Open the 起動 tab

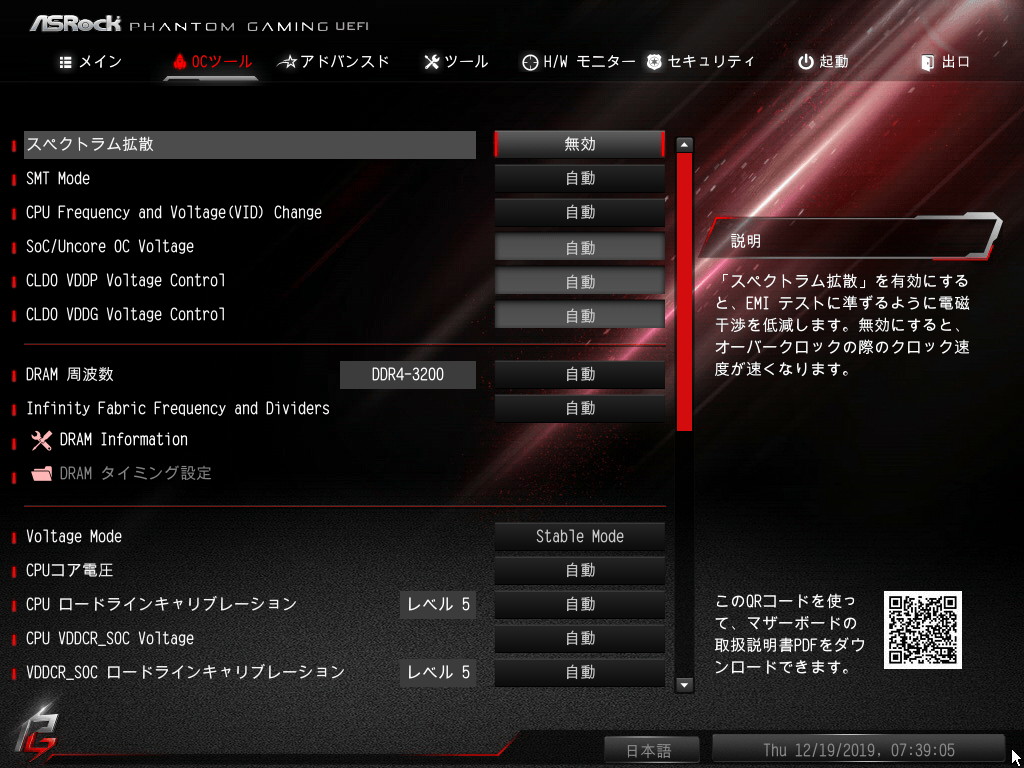coord(823,62)
